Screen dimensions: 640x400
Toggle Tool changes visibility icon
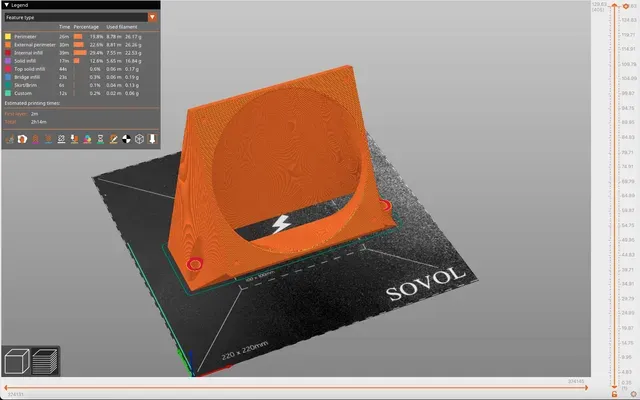pos(74,139)
